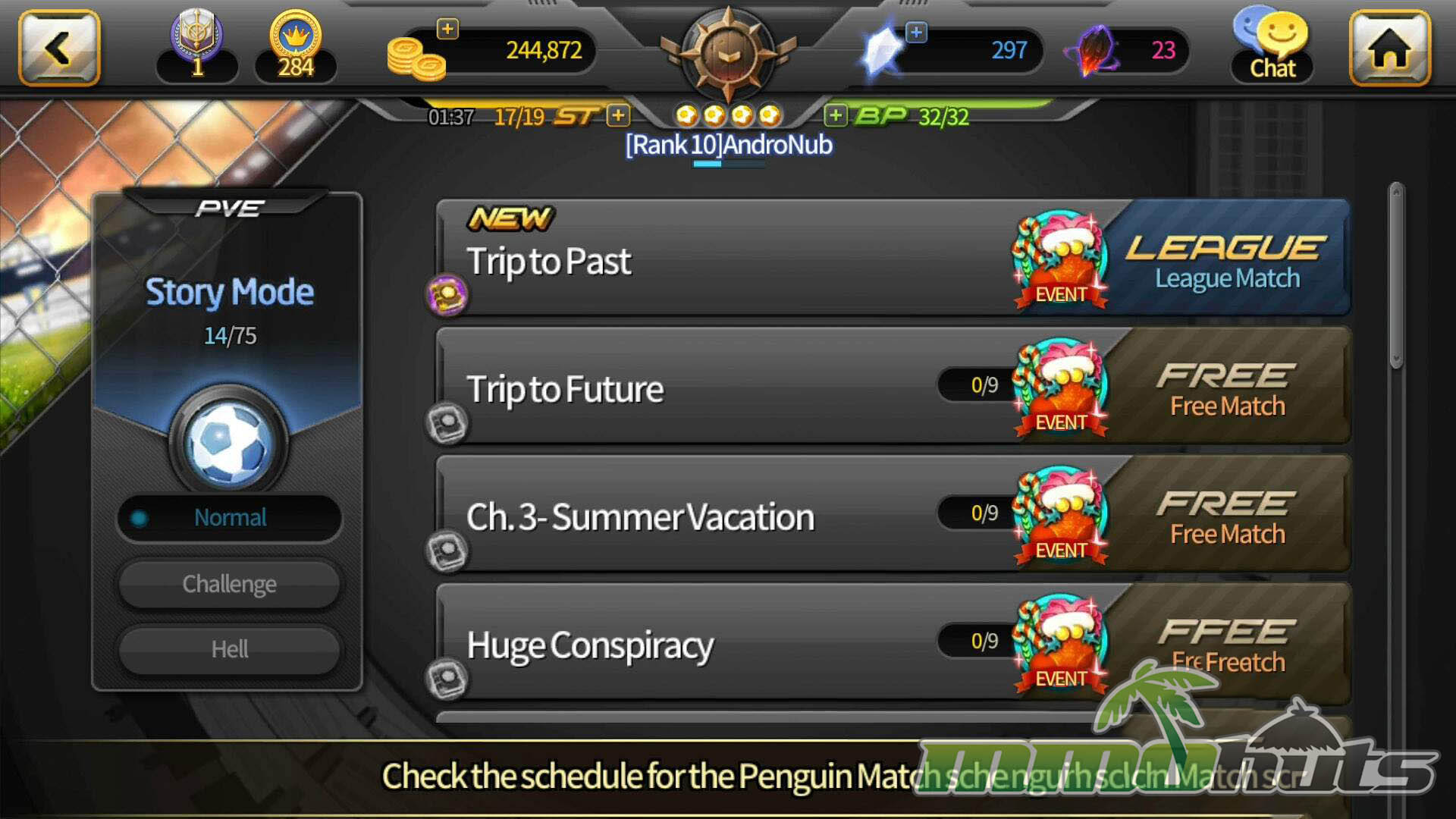The image size is (1456, 819).
Task: Go back with the left arrow button
Action: click(59, 49)
